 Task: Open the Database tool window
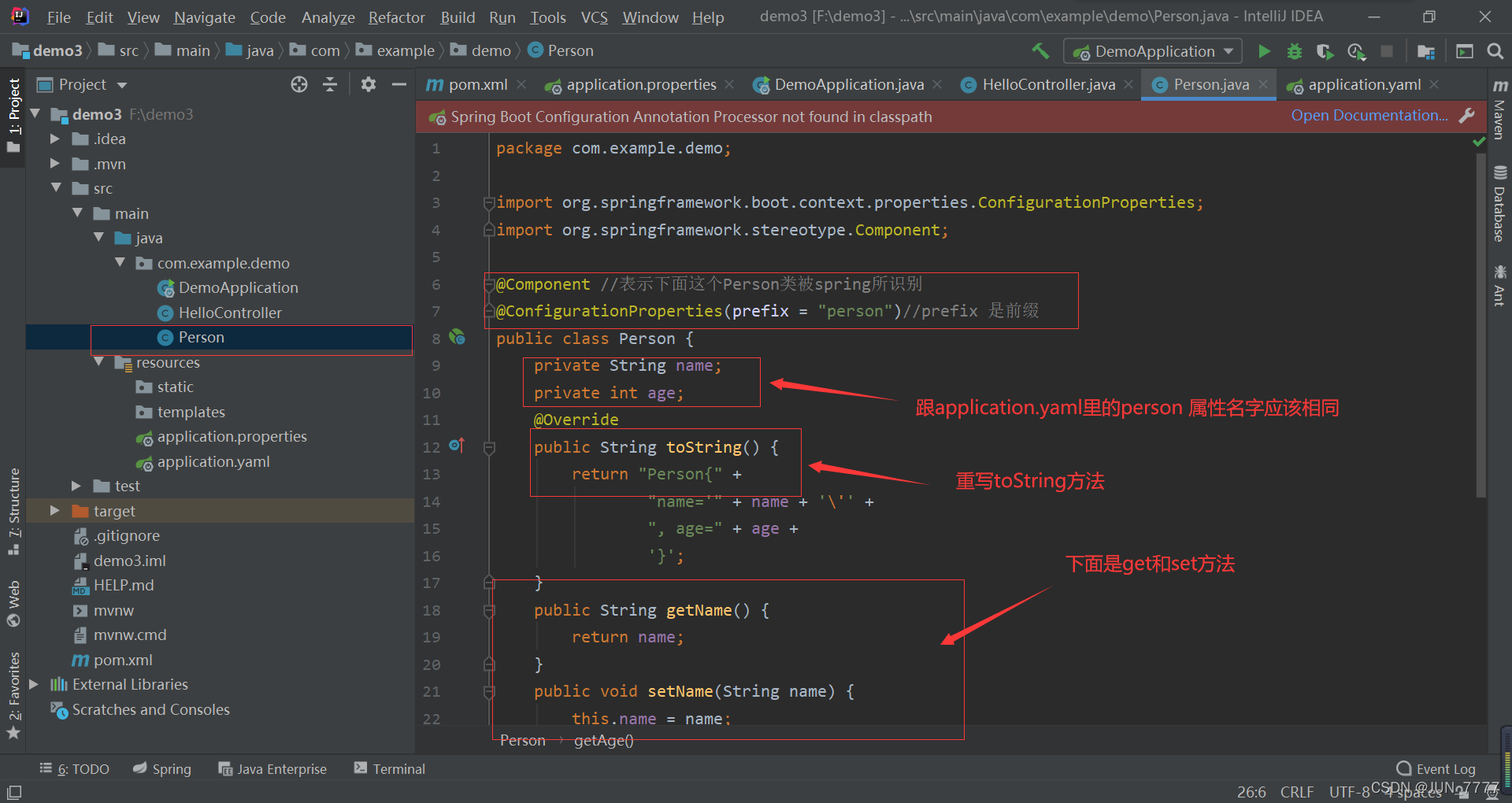[x=1499, y=204]
